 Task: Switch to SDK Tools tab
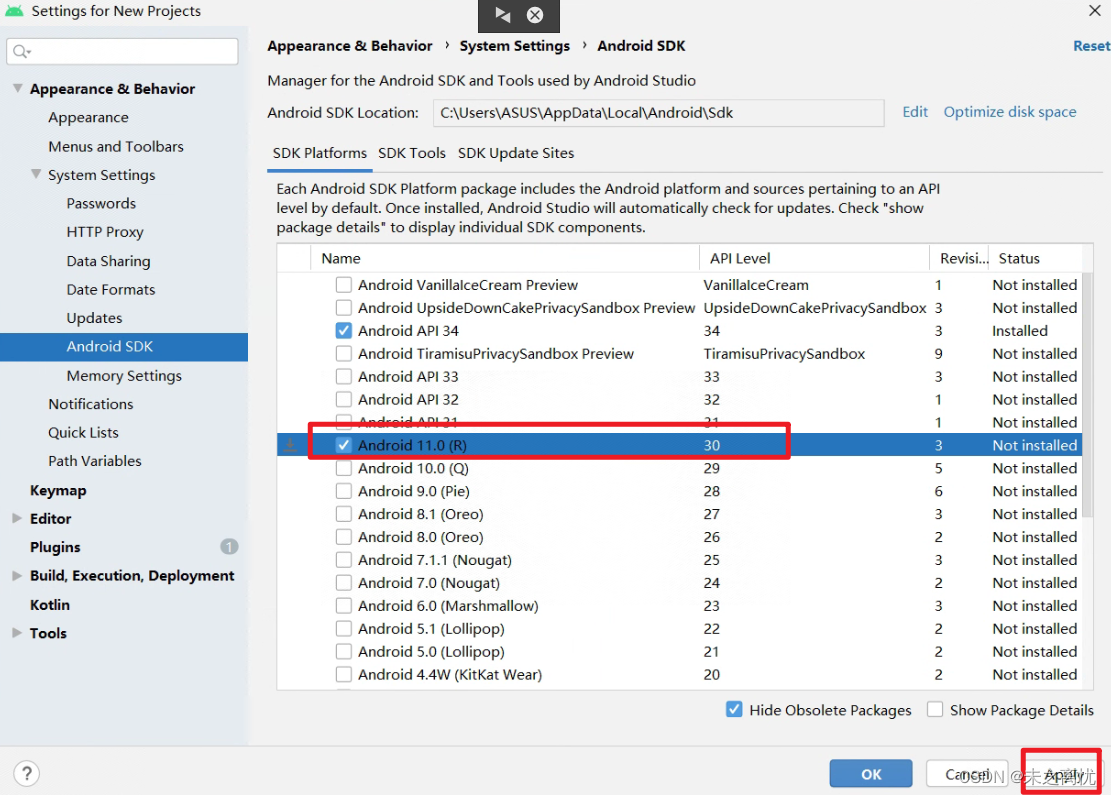point(412,153)
